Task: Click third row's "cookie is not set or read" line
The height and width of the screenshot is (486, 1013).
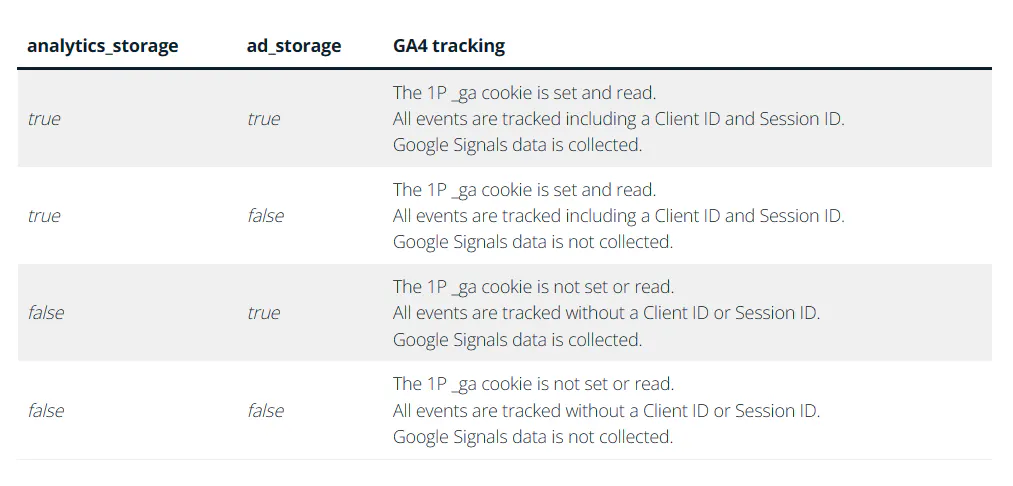Action: click(533, 288)
